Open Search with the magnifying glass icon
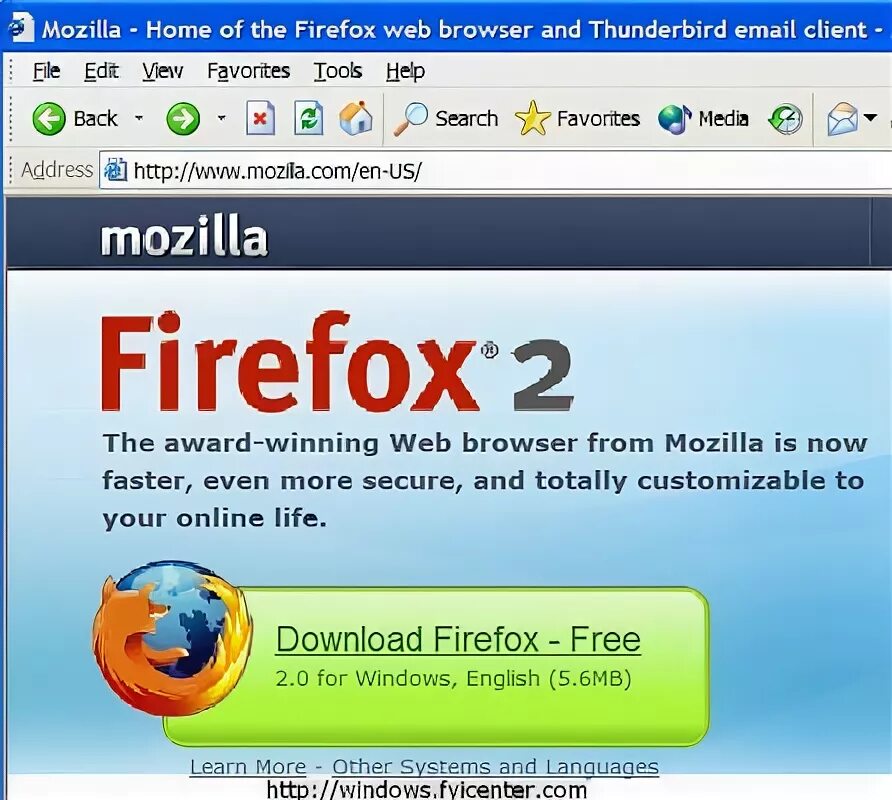Image resolution: width=892 pixels, height=800 pixels. point(411,119)
